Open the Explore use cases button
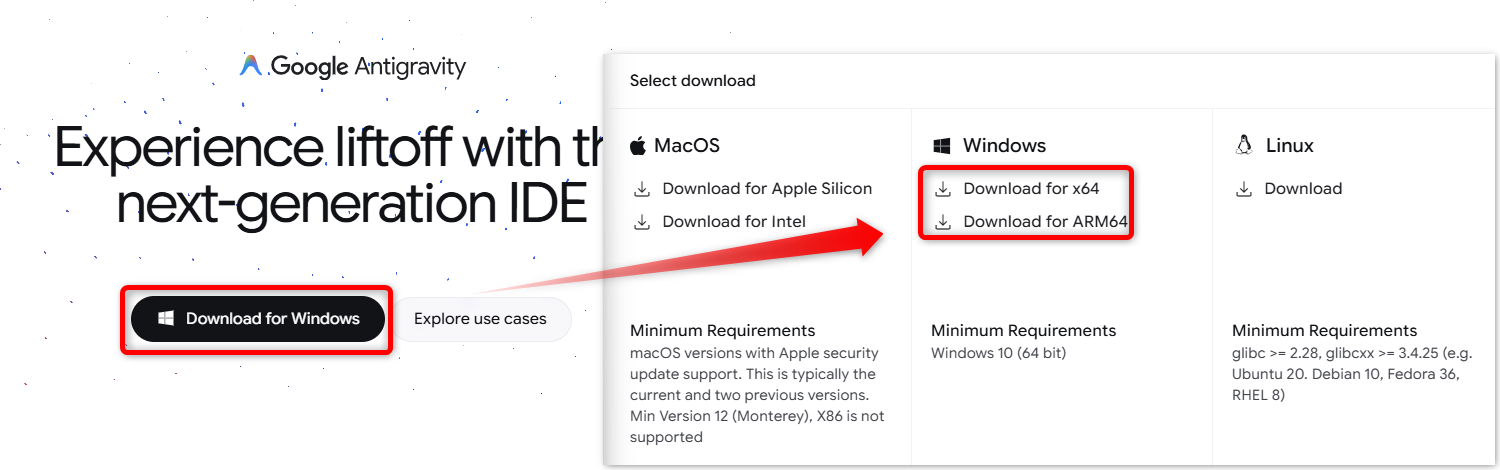This screenshot has height=470, width=1500. tap(480, 319)
